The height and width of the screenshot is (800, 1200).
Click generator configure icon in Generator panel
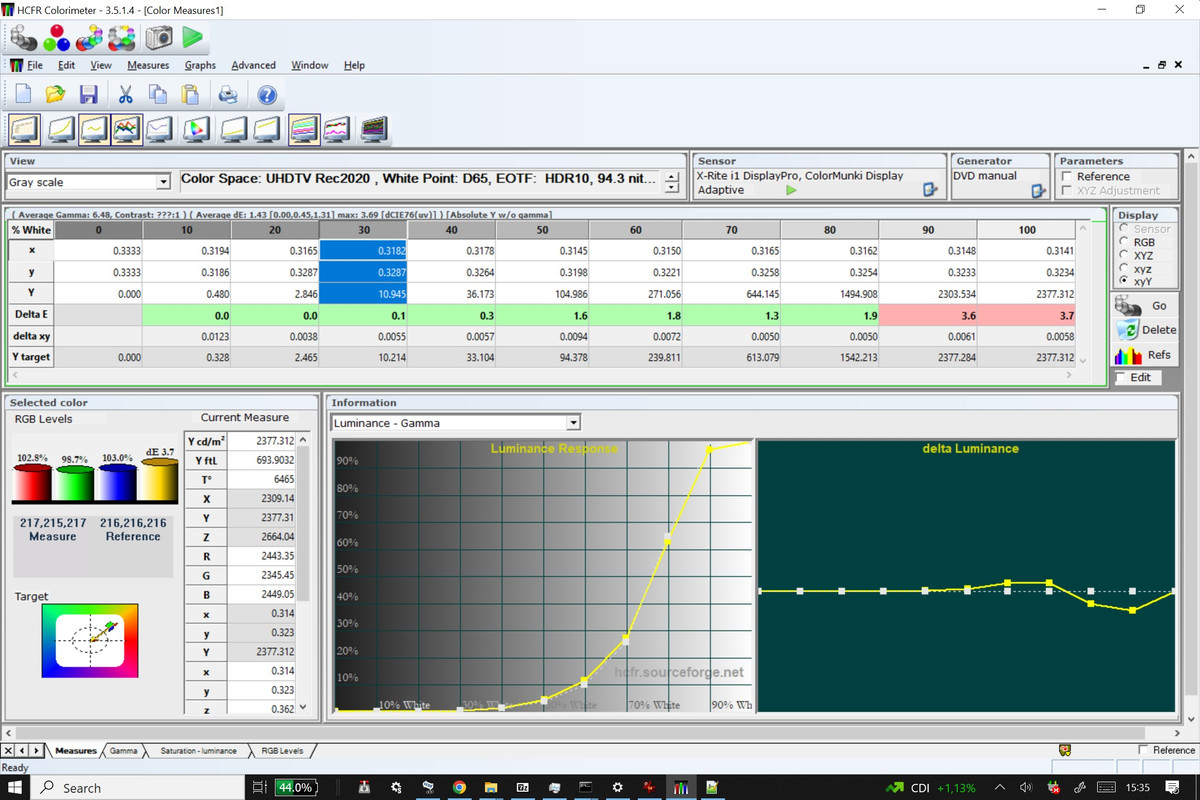[1037, 189]
